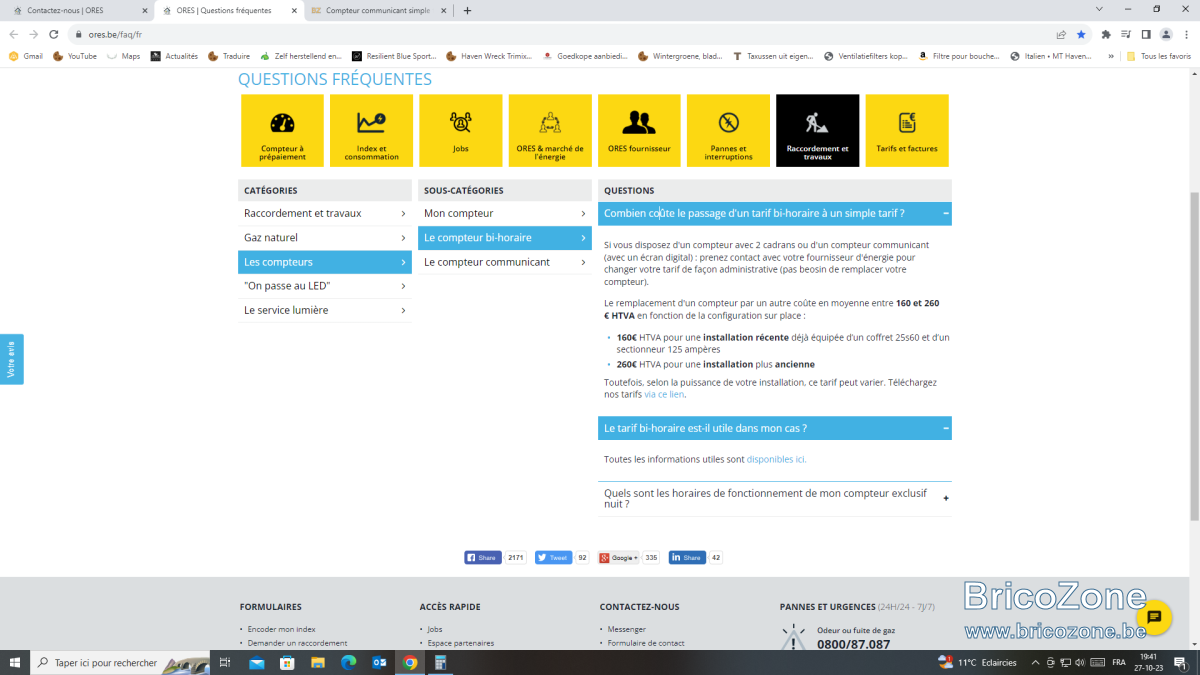Click the page vertical scrollbar
Image resolution: width=1200 pixels, height=675 pixels.
point(1194,355)
